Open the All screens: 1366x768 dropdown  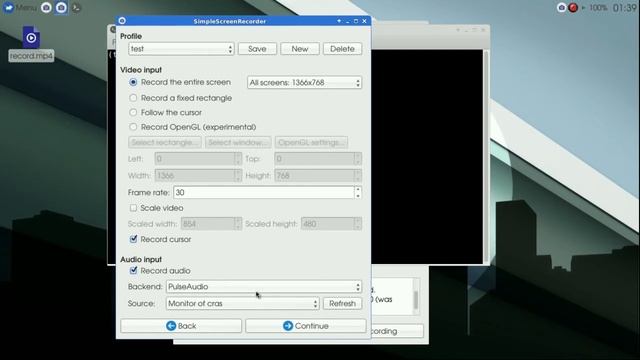pos(304,82)
